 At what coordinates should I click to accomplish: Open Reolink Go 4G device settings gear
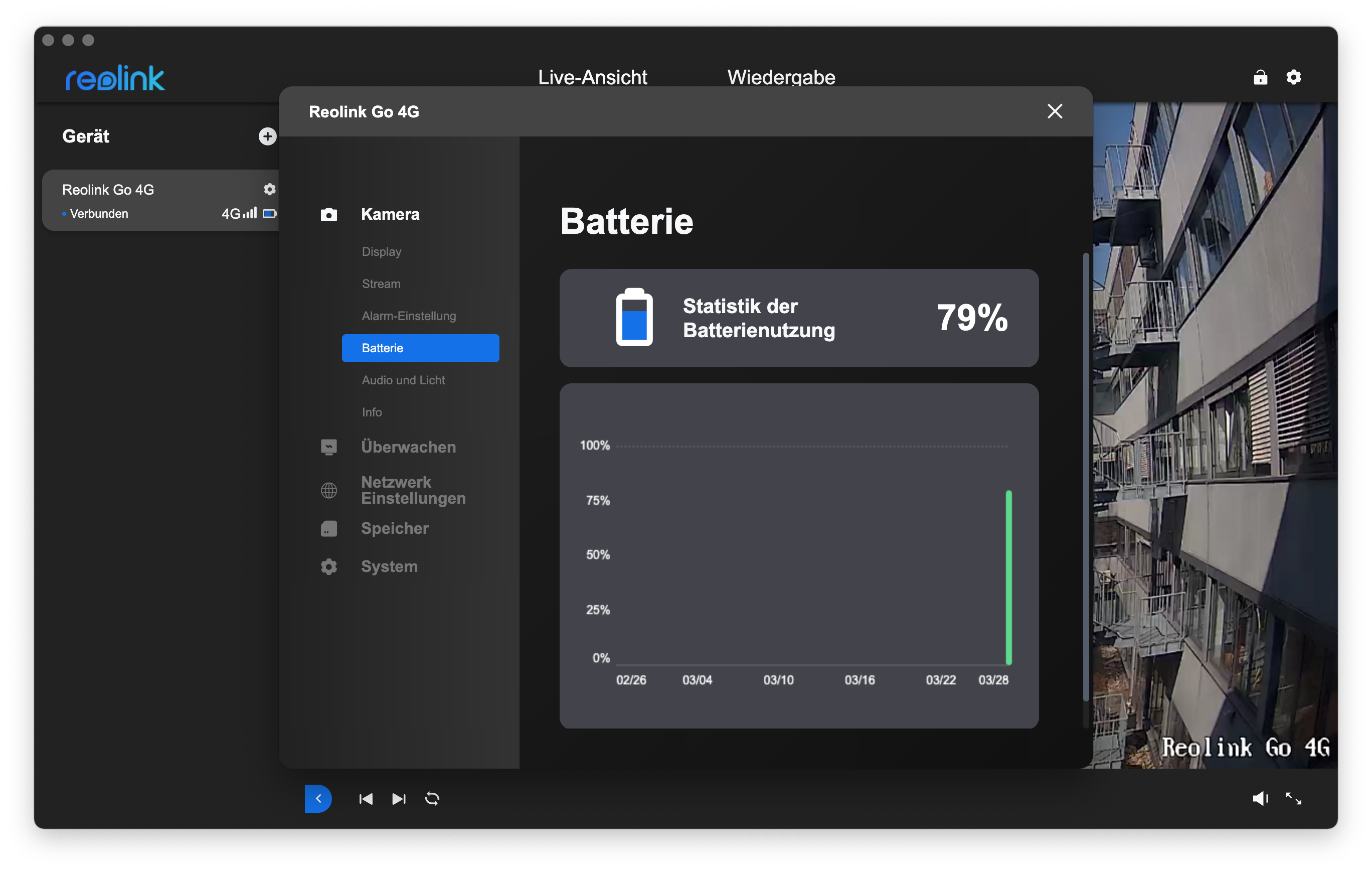click(269, 189)
